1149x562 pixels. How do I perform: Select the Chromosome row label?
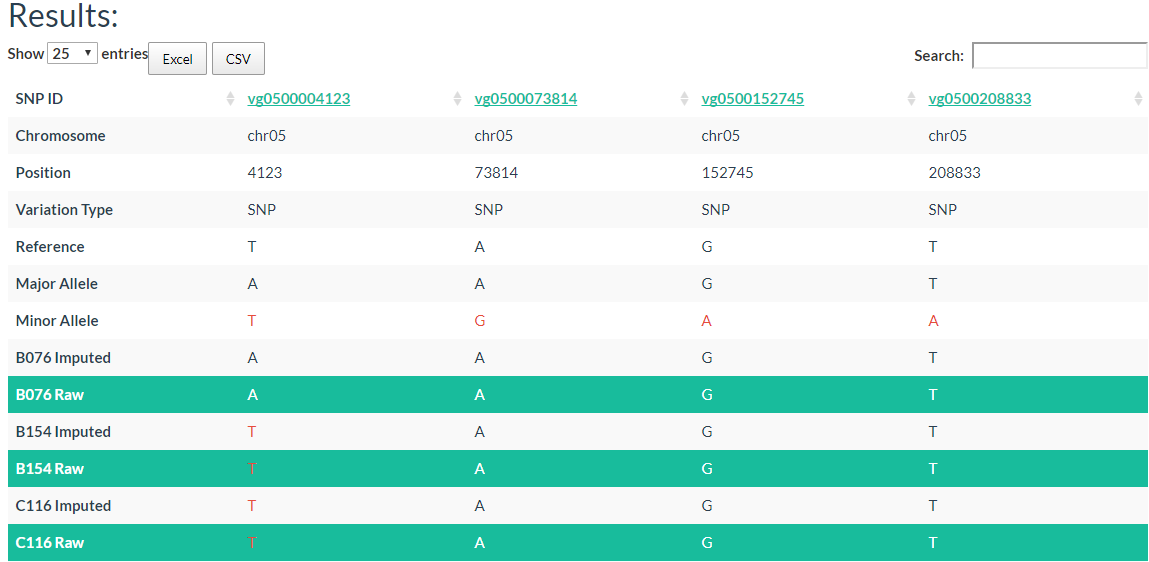(60, 136)
